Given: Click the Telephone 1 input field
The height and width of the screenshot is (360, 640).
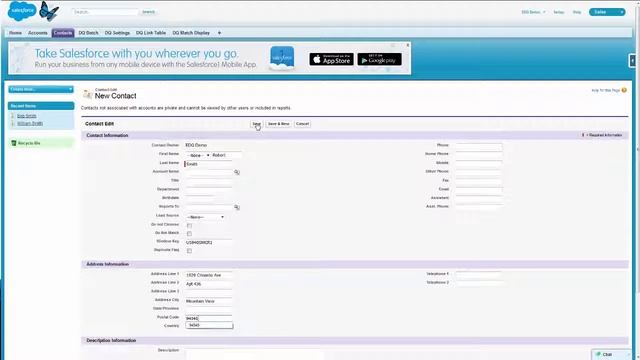Looking at the screenshot, I should pos(479,275).
